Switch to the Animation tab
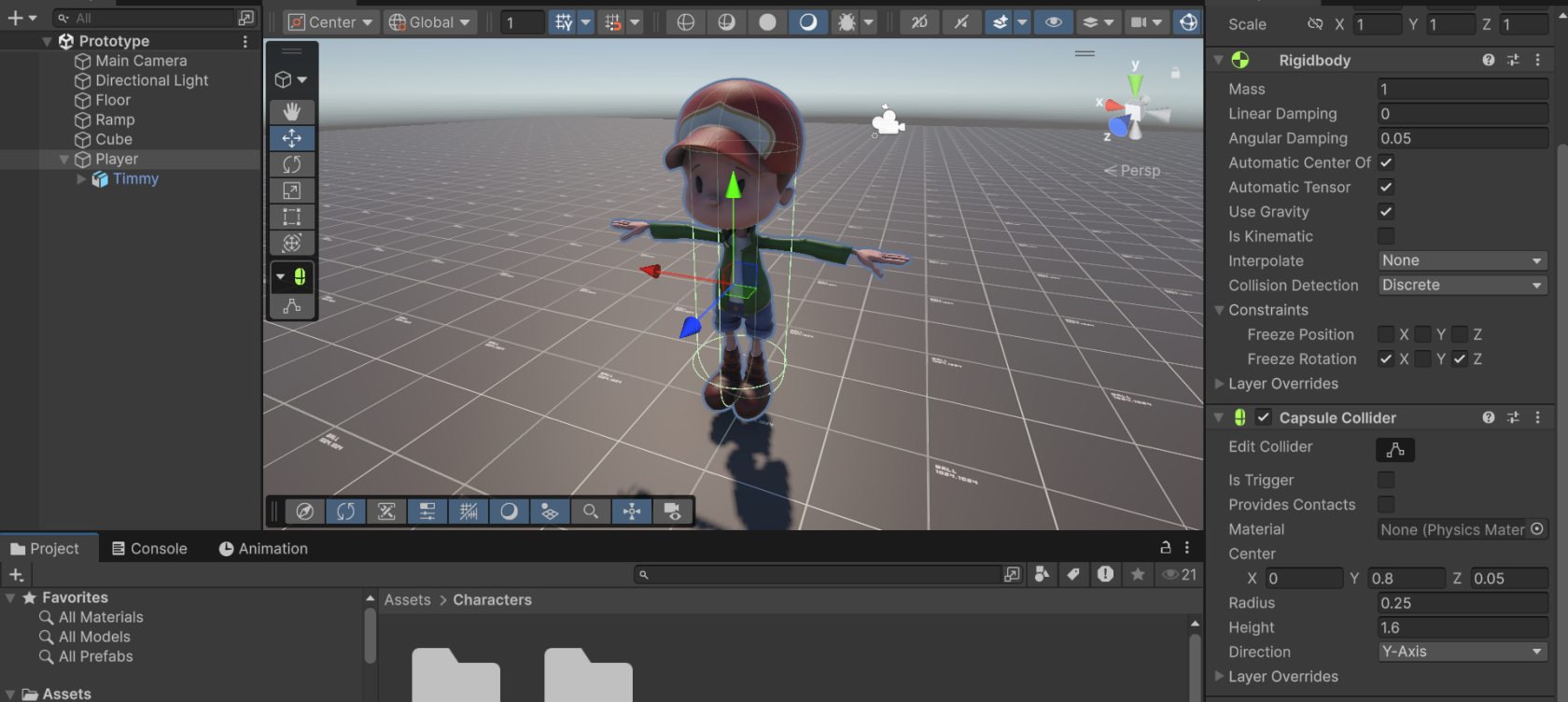The image size is (1568, 702). coord(263,549)
